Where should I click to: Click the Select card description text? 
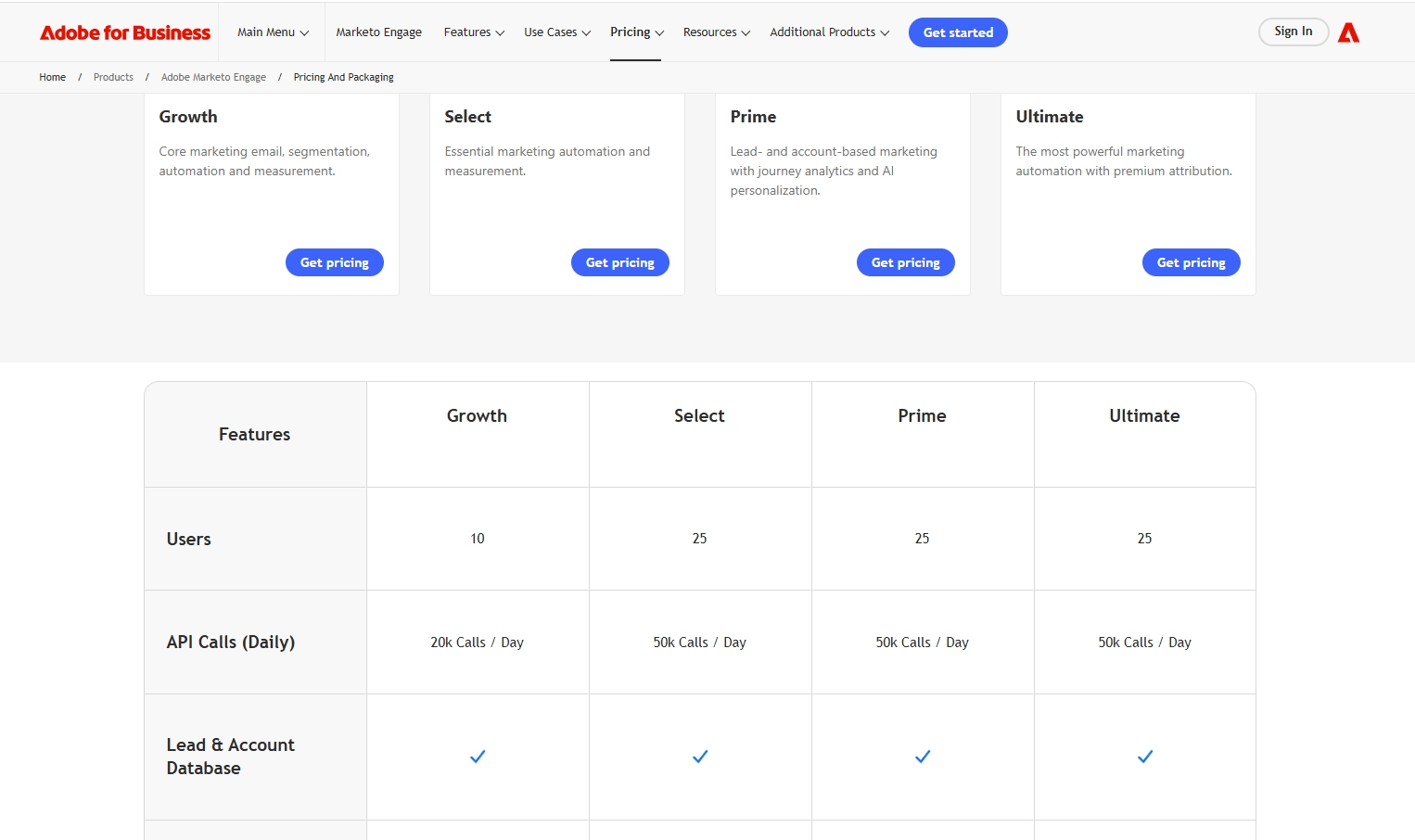(547, 161)
